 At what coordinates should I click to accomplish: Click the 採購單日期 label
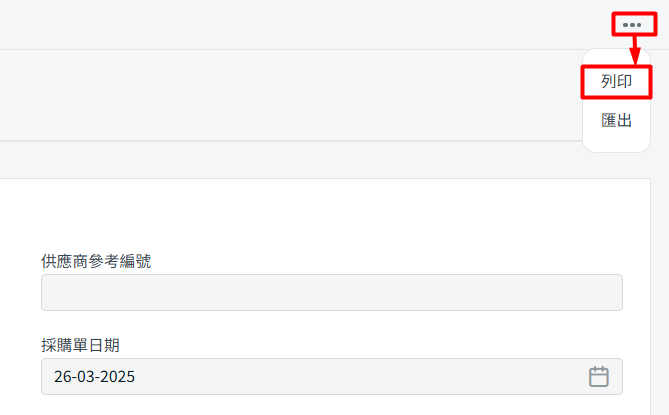[80, 345]
